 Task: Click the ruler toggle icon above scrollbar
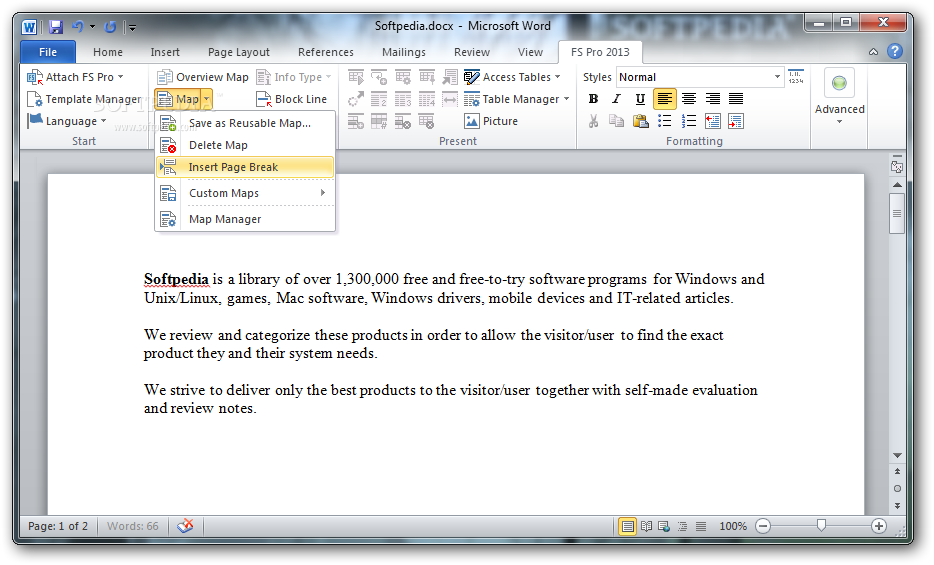pyautogui.click(x=897, y=166)
